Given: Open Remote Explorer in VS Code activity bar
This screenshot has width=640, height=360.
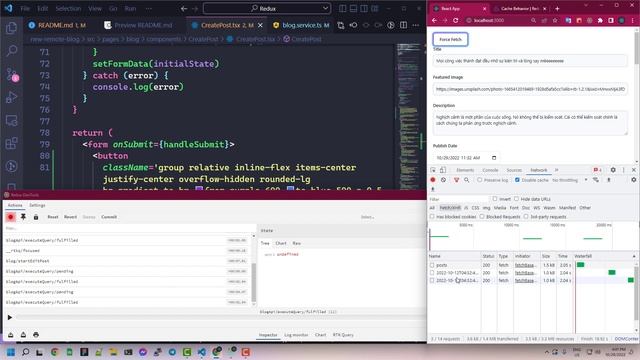Looking at the screenshot, I should click(x=11, y=120).
